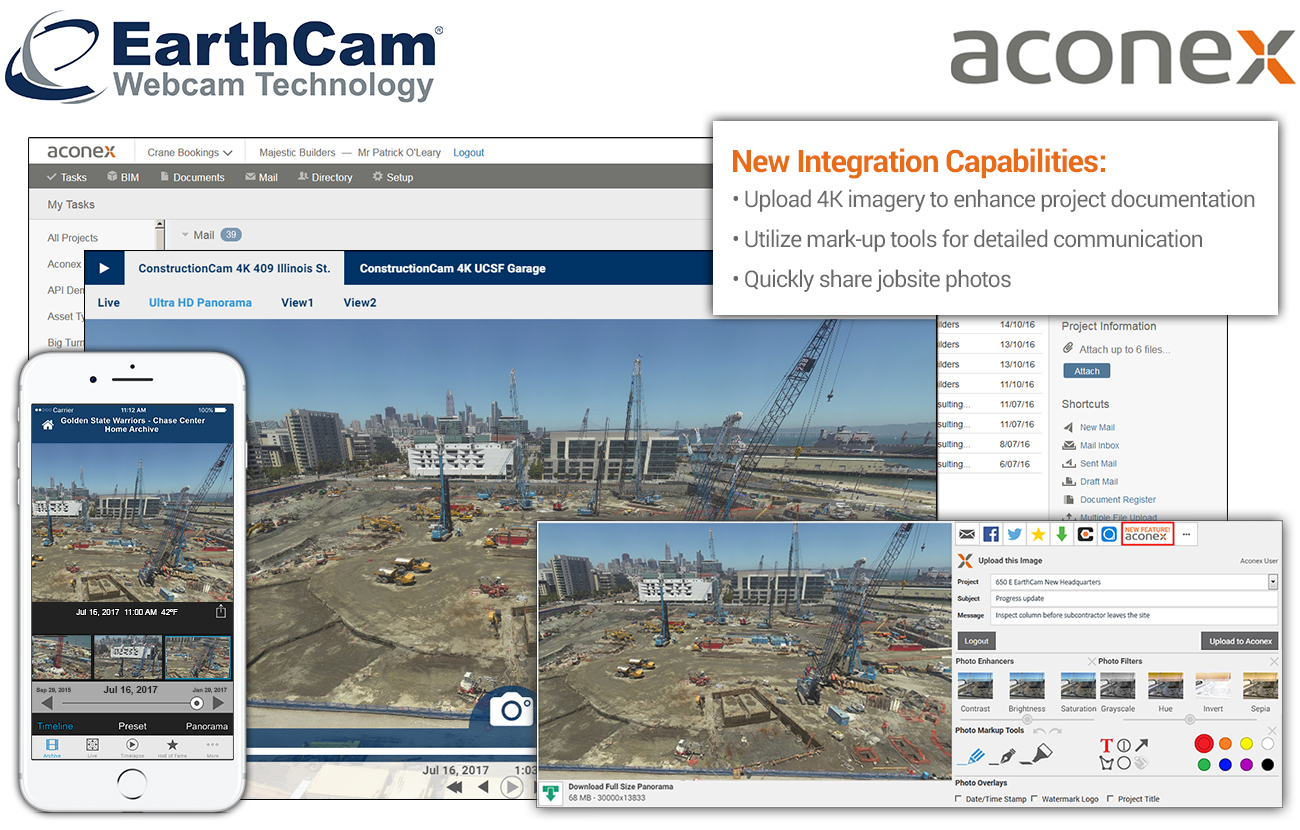Switch to ConstructionCam 4K UCSF Garage tab
This screenshot has width=1300, height=830.
(x=453, y=268)
